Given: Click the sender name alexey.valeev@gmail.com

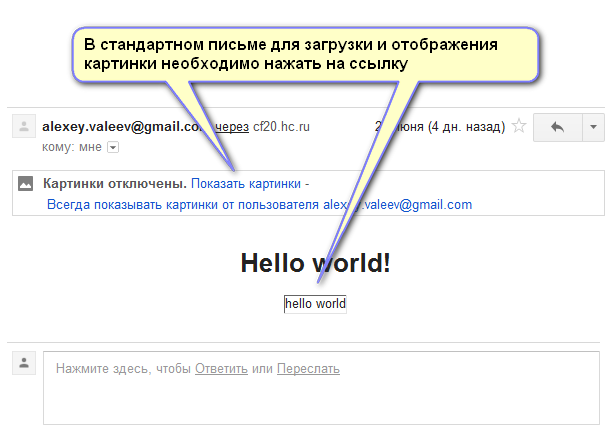Looking at the screenshot, I should tap(125, 127).
